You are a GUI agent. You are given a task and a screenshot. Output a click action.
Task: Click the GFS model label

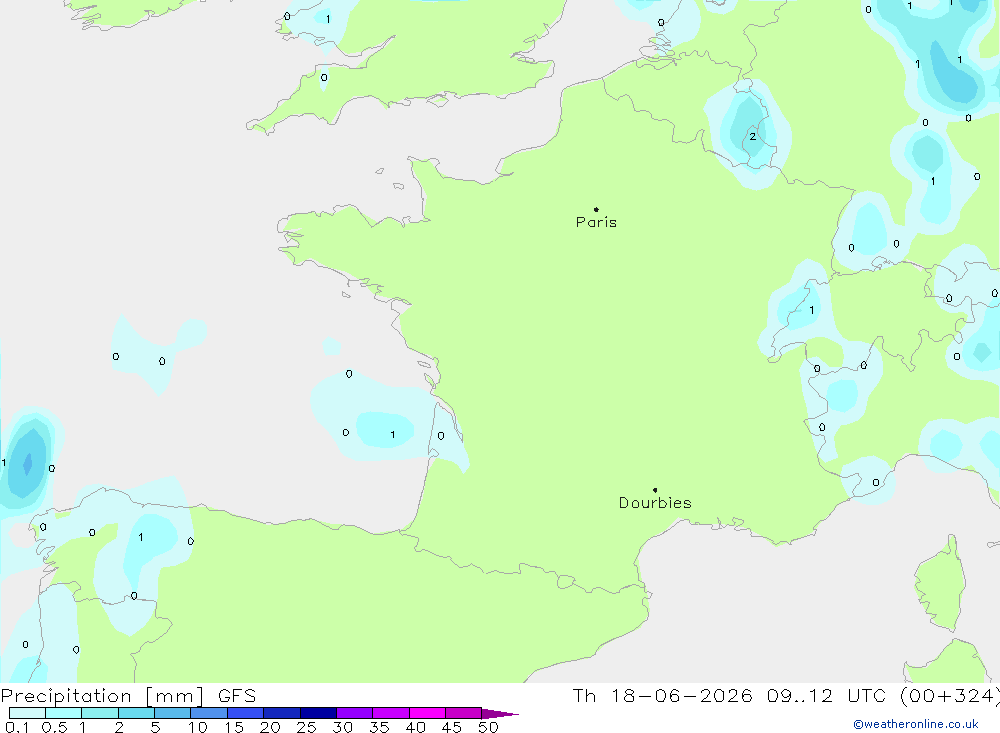pos(237,695)
